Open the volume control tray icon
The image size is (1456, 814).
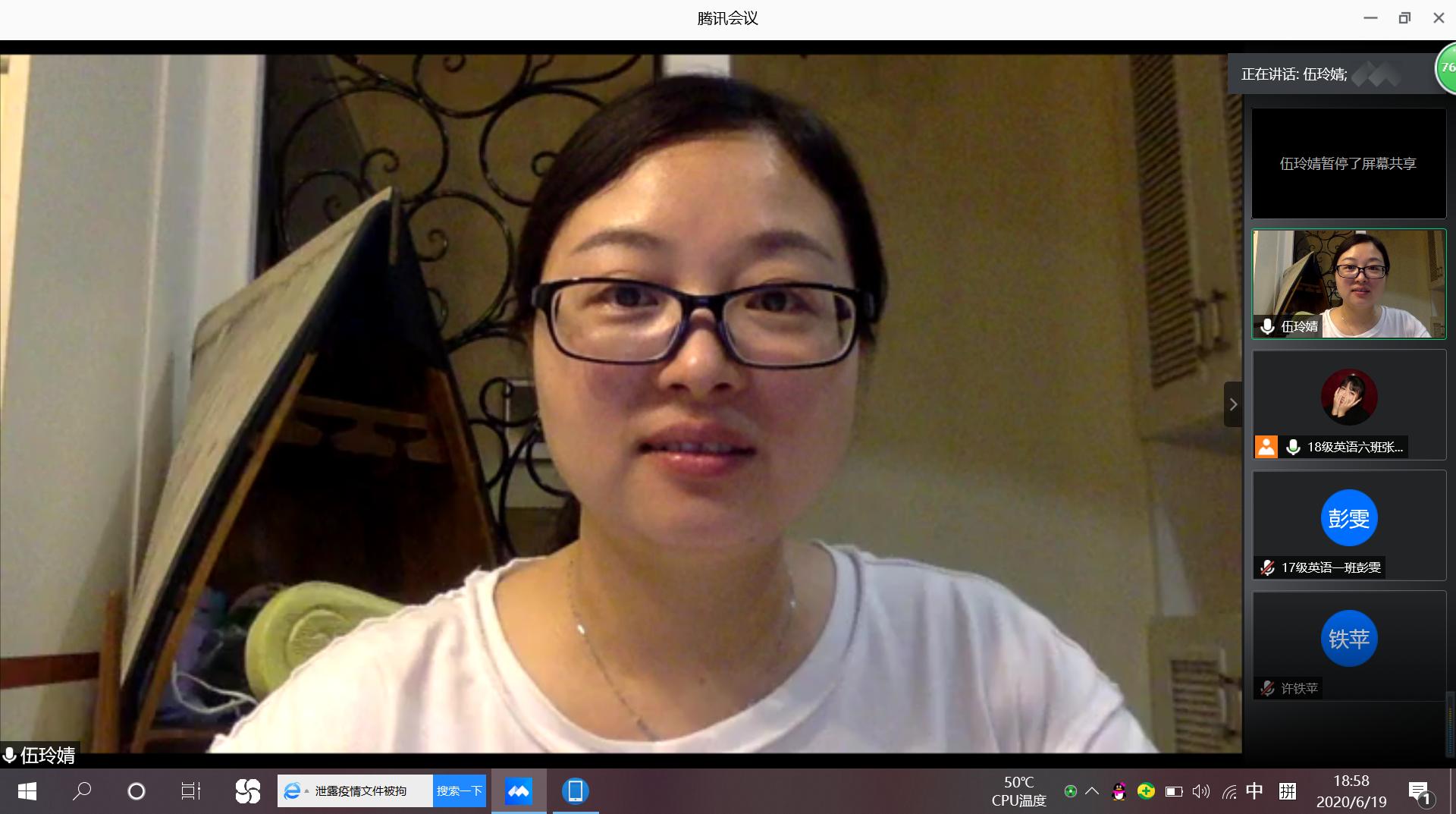pyautogui.click(x=1201, y=791)
